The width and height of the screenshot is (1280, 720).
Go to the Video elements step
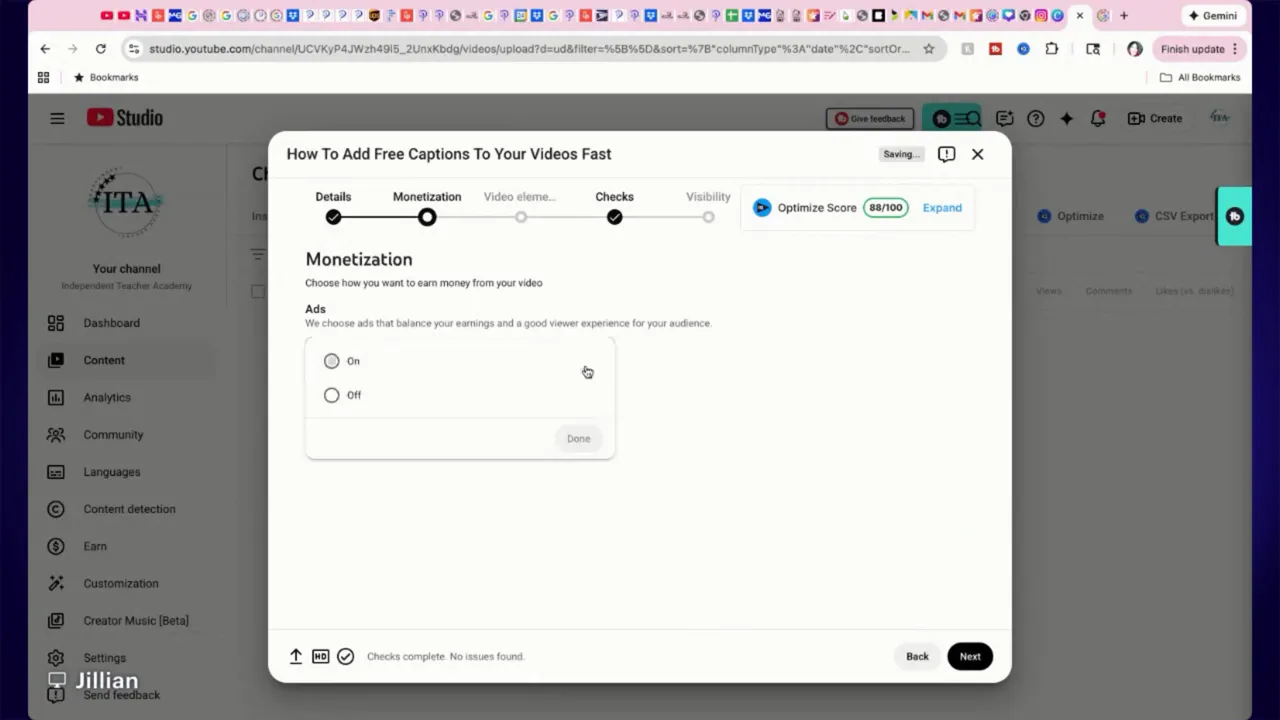pos(520,217)
